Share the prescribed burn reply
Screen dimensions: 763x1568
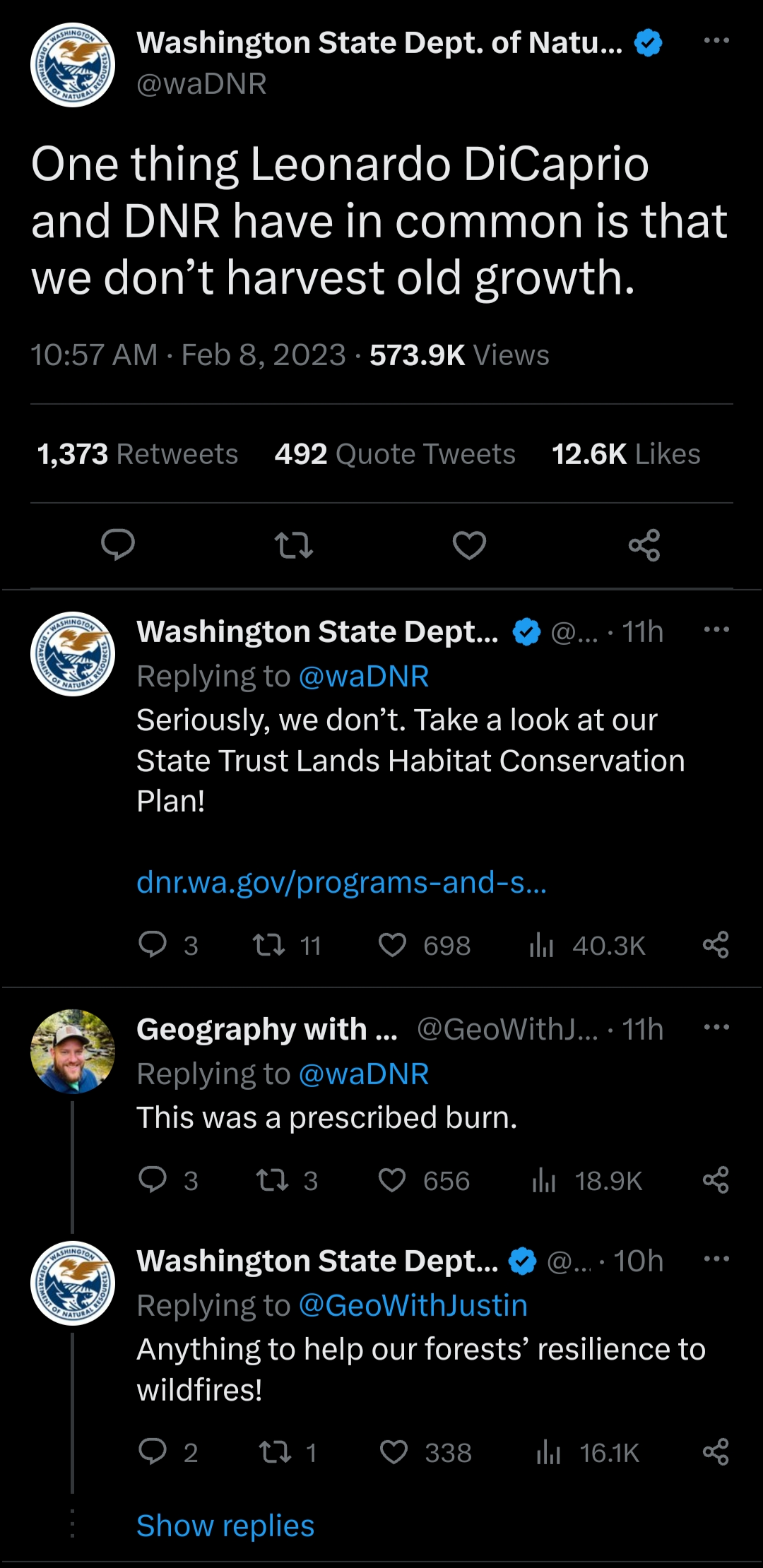[716, 1180]
